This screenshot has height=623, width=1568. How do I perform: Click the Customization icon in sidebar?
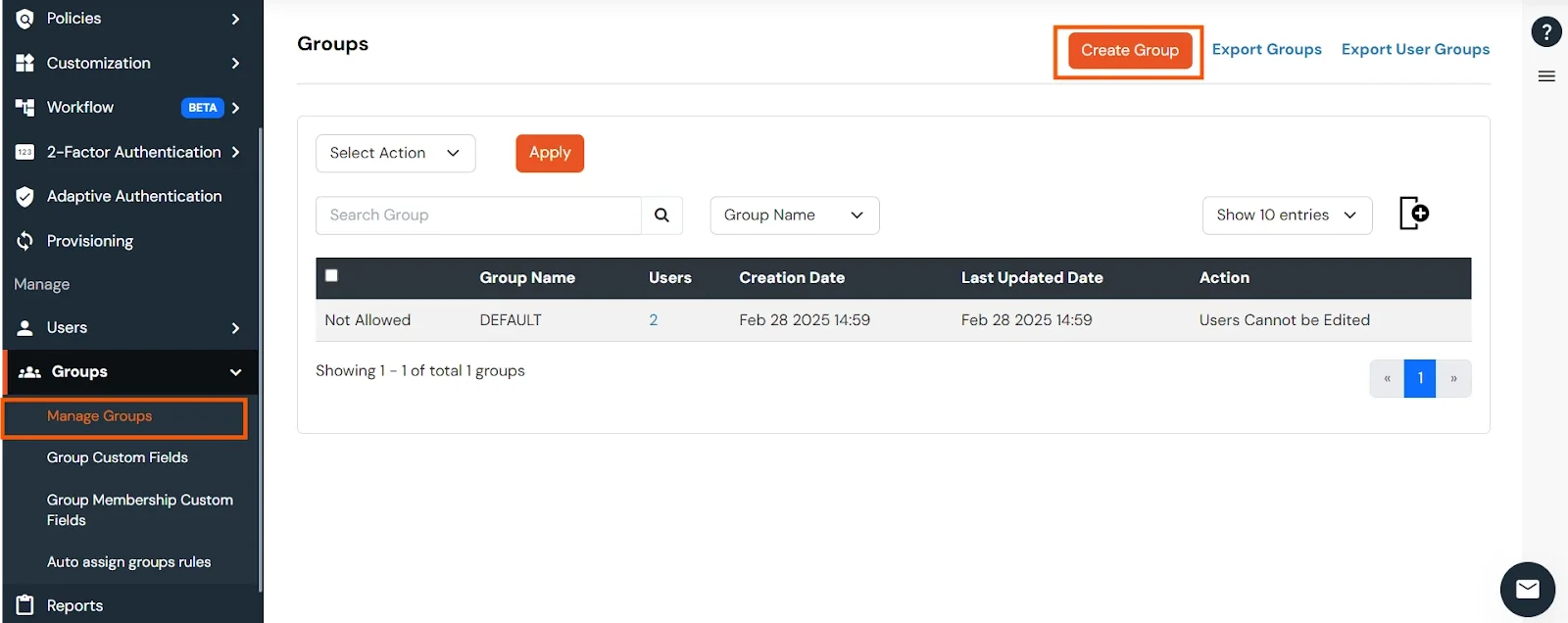(25, 63)
